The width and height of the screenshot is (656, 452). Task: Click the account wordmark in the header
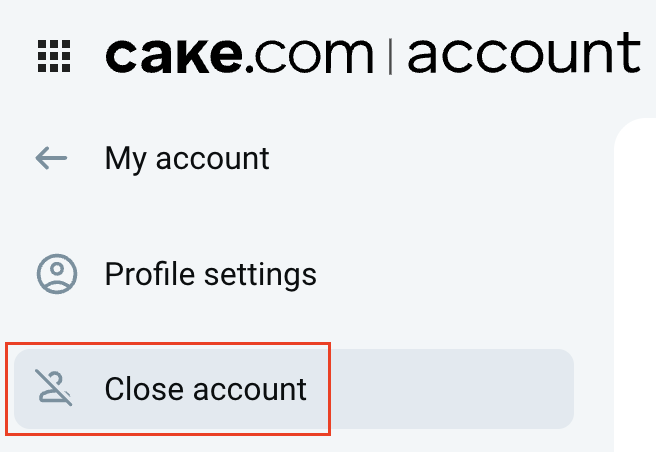click(523, 56)
